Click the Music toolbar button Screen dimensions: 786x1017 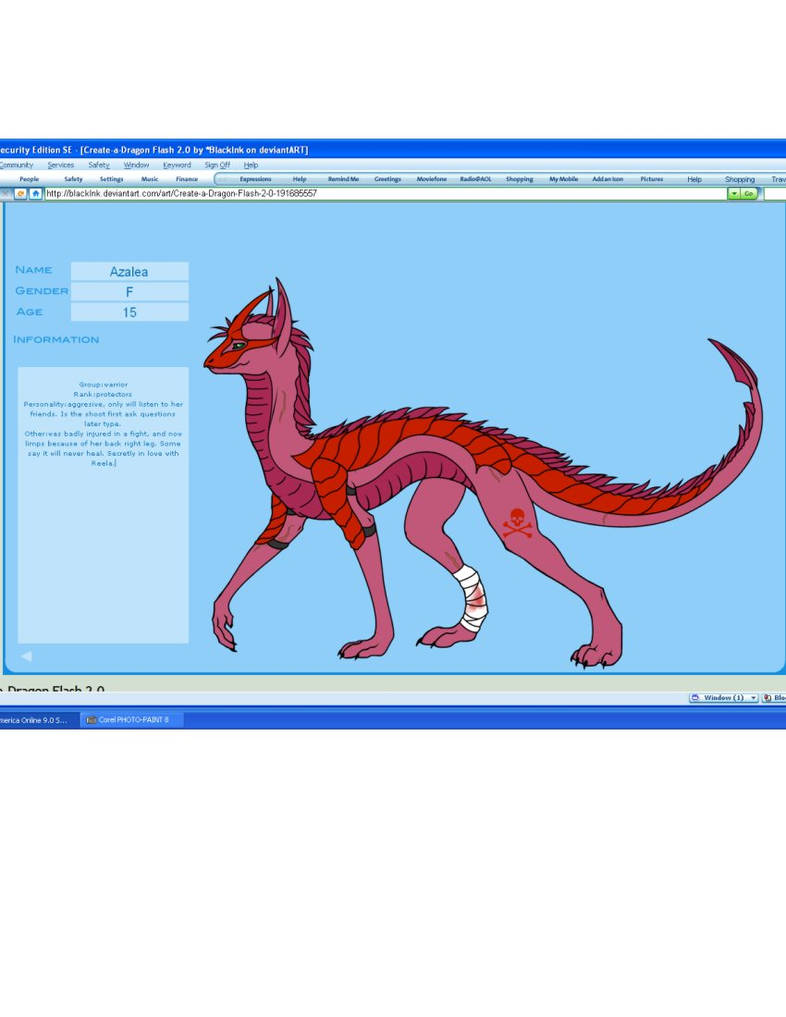click(150, 179)
